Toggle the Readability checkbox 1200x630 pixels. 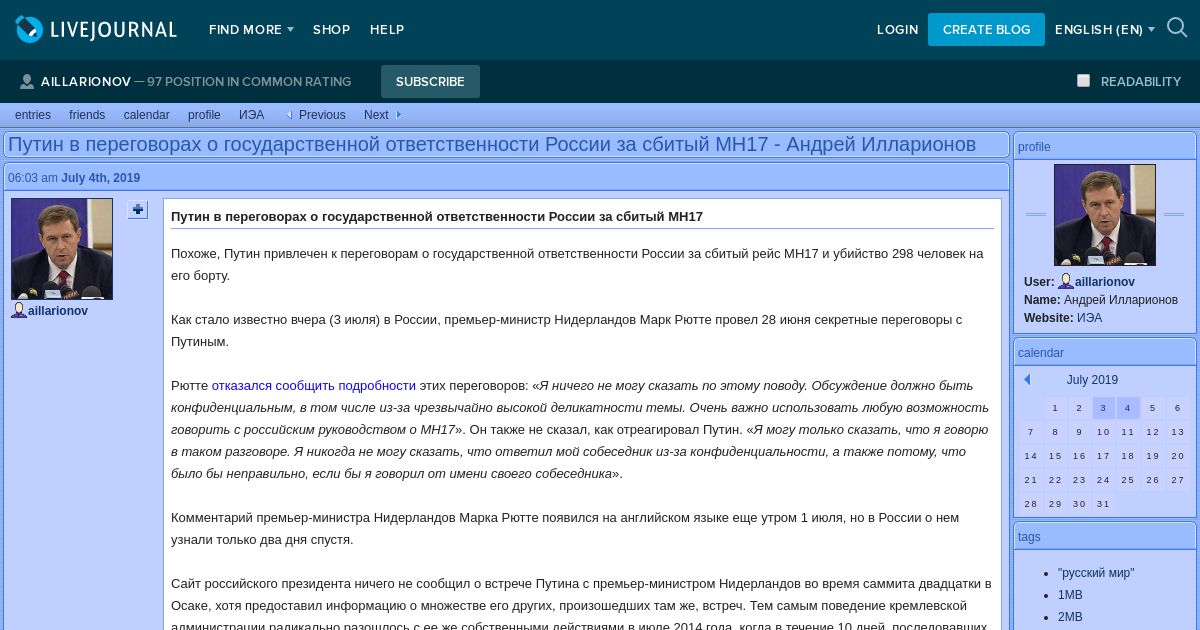click(x=1083, y=80)
